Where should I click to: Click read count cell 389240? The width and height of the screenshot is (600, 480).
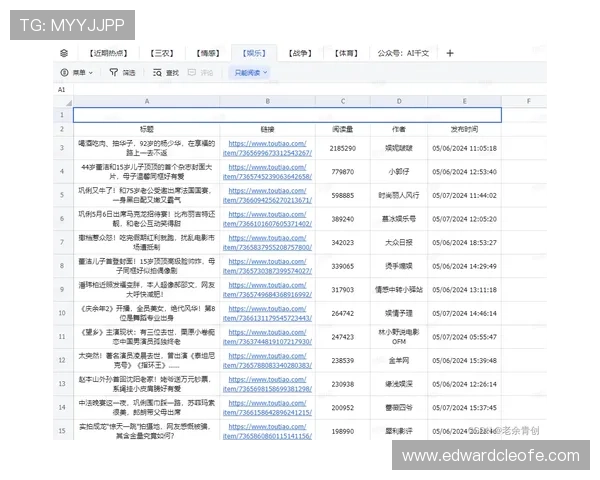point(343,219)
